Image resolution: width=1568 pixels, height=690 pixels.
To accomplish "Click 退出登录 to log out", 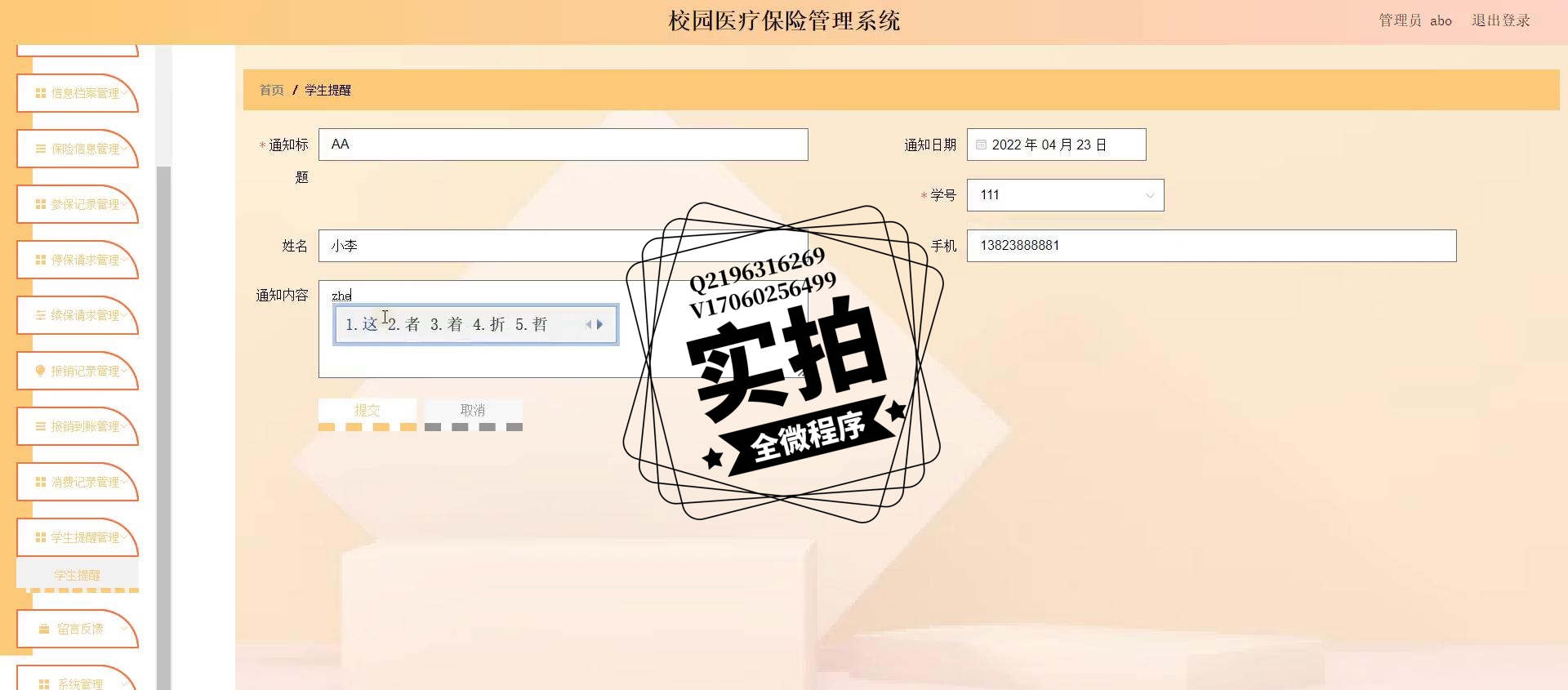I will pos(1500,20).
